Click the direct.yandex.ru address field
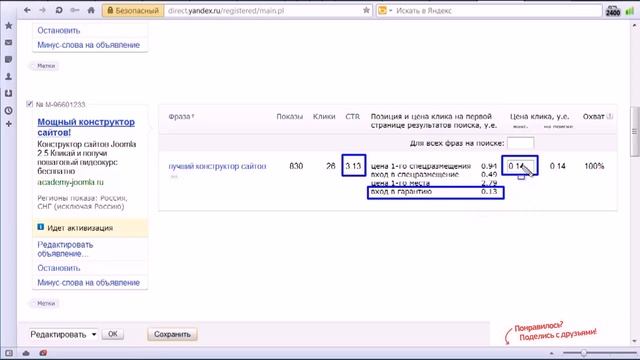The width and height of the screenshot is (640, 360). tap(263, 11)
